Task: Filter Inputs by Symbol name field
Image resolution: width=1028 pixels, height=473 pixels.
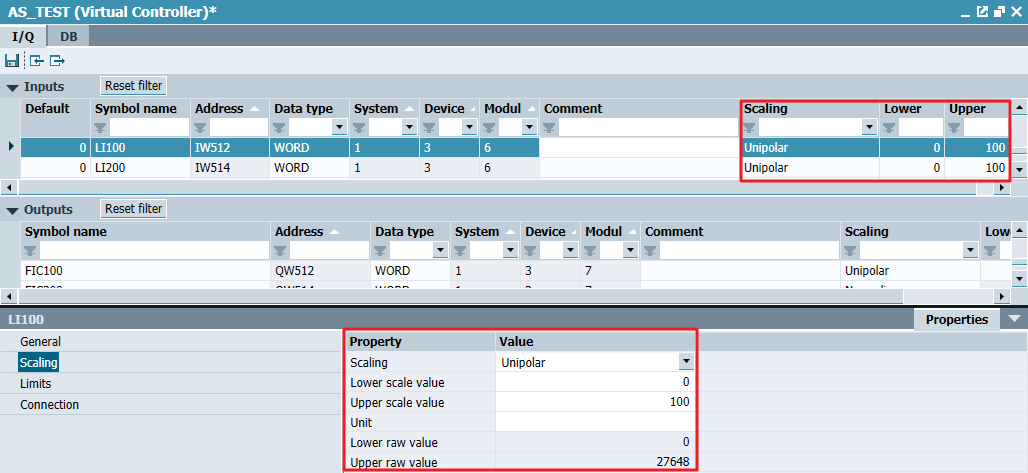Action: tap(149, 127)
